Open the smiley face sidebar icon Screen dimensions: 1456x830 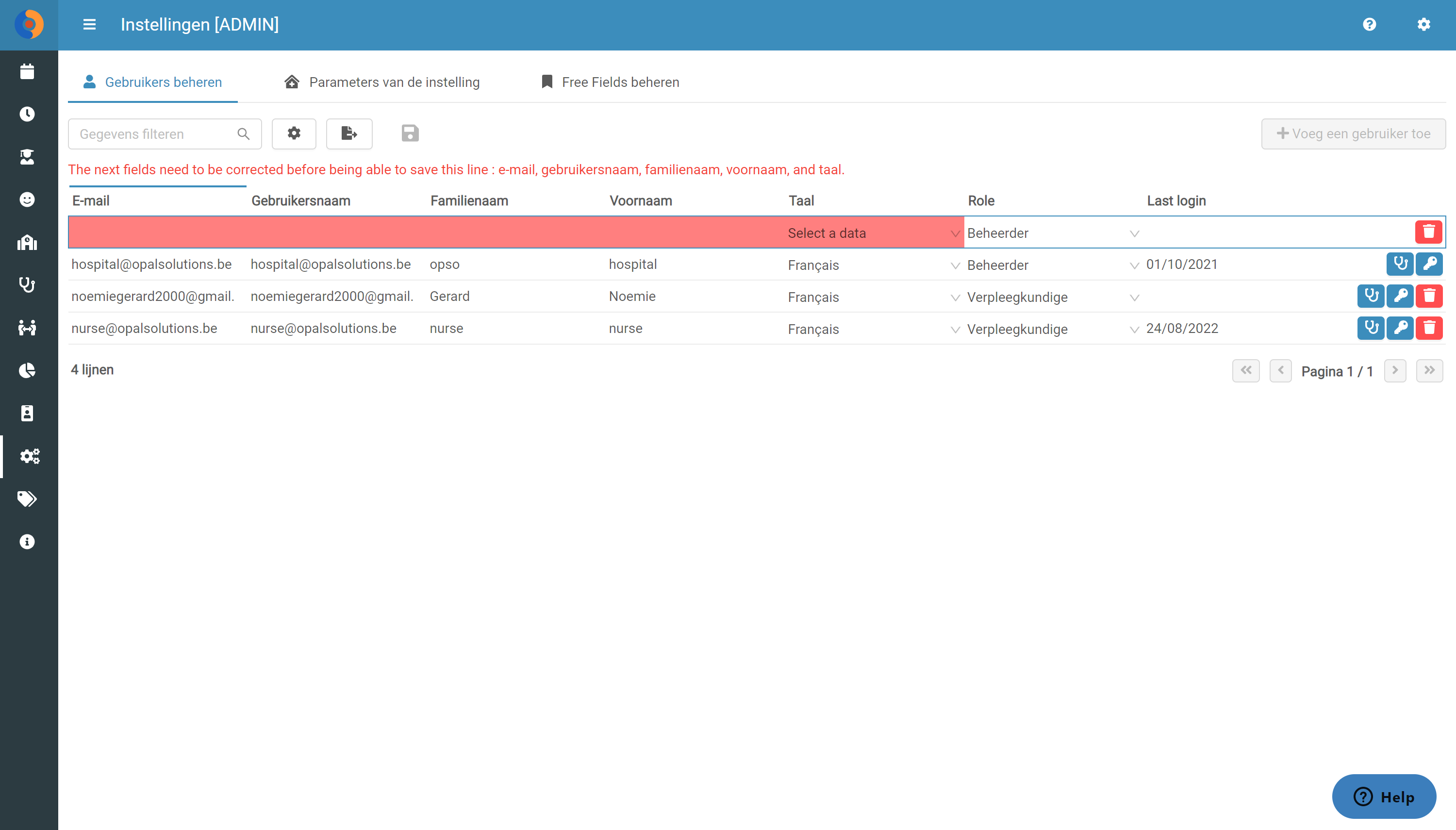point(27,199)
